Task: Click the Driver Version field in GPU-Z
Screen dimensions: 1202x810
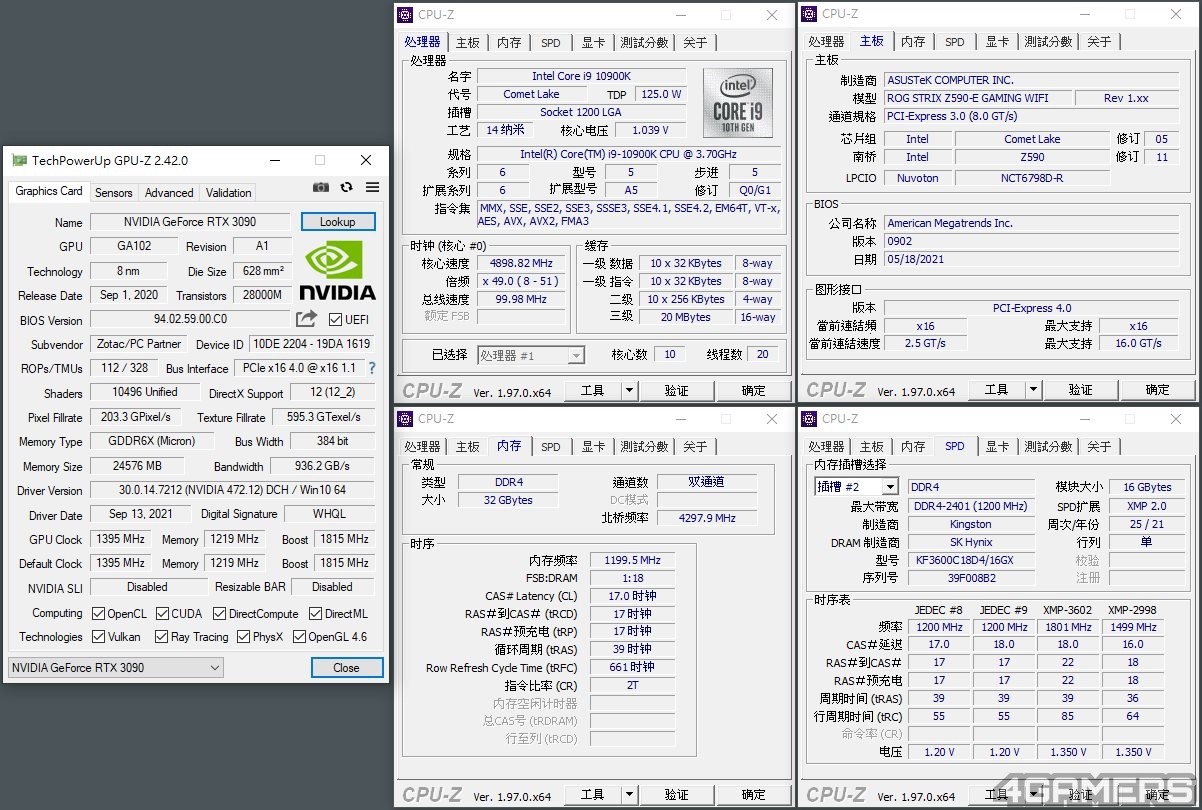Action: click(232, 491)
